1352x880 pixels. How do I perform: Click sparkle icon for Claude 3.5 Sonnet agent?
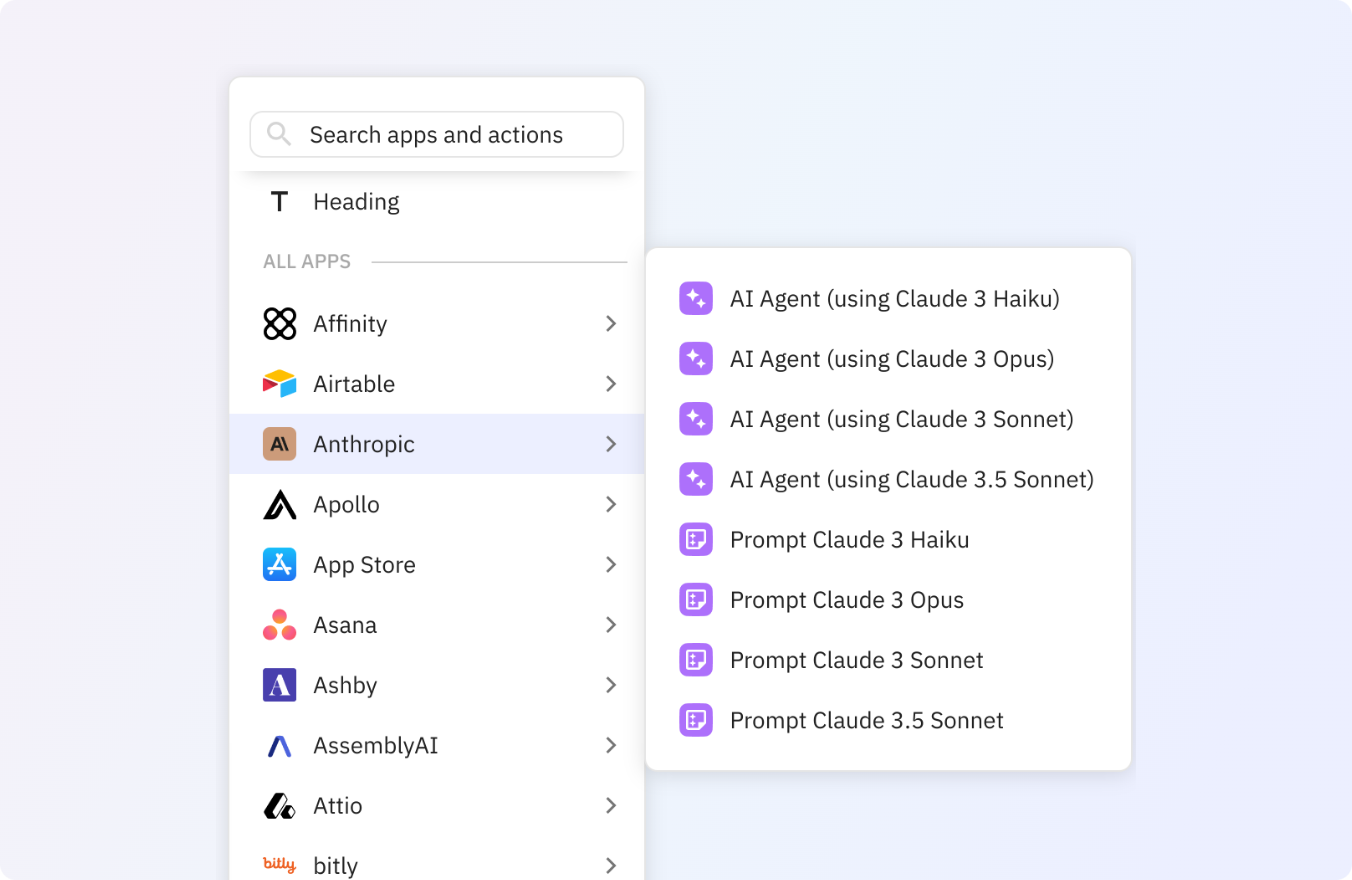click(x=696, y=479)
